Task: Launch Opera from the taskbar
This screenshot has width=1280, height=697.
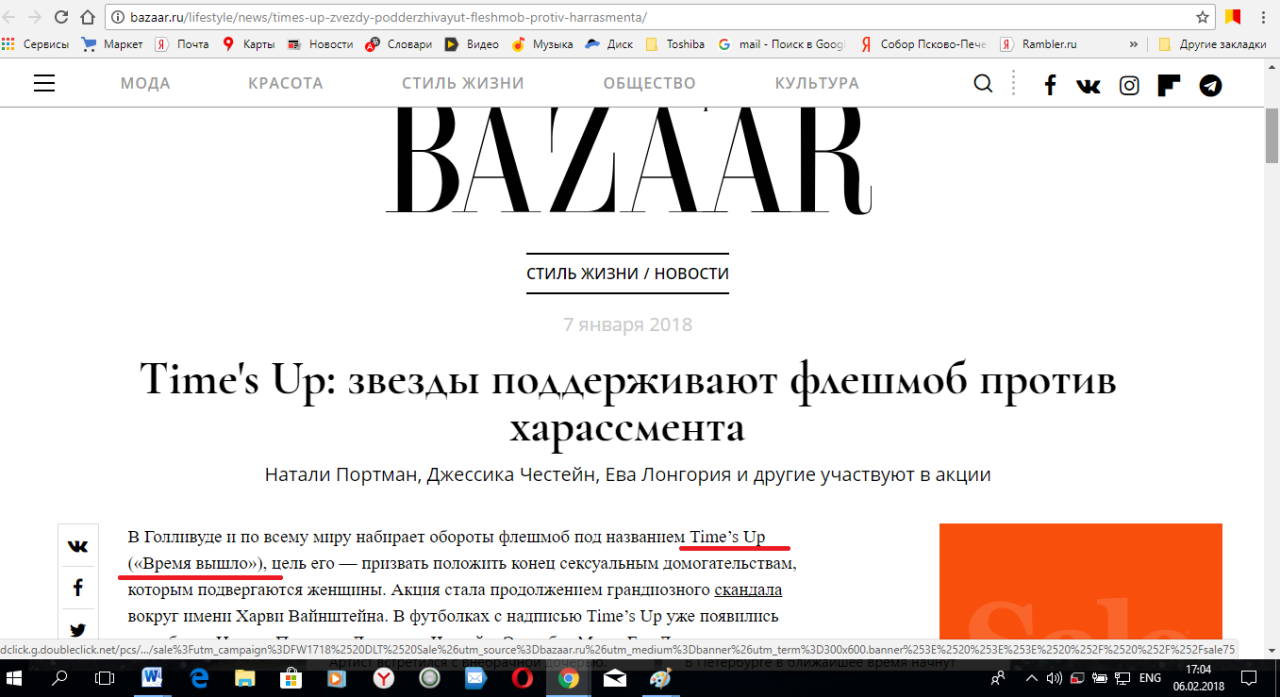Action: (522, 677)
